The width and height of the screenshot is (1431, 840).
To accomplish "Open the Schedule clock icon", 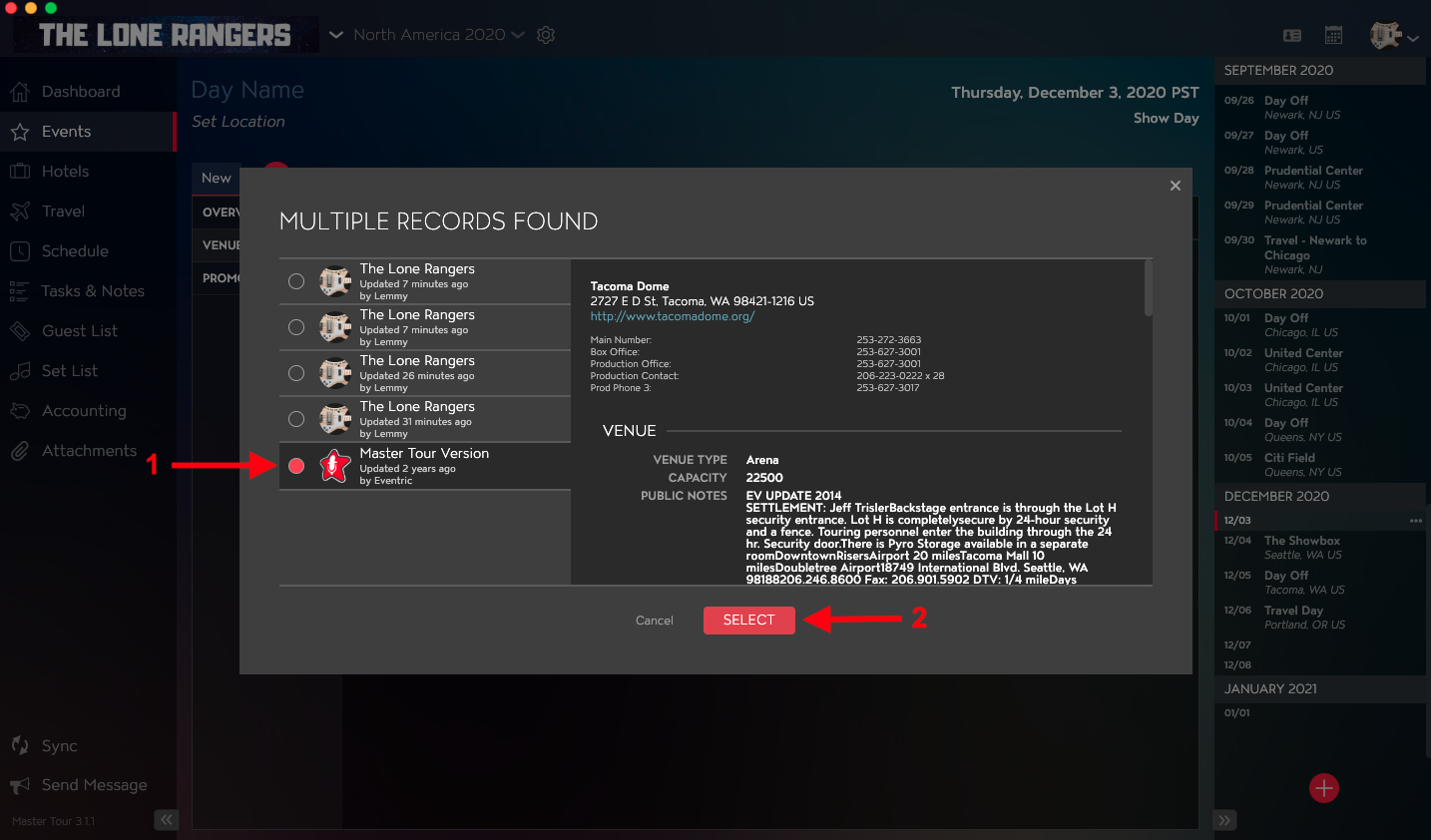I will 20,251.
